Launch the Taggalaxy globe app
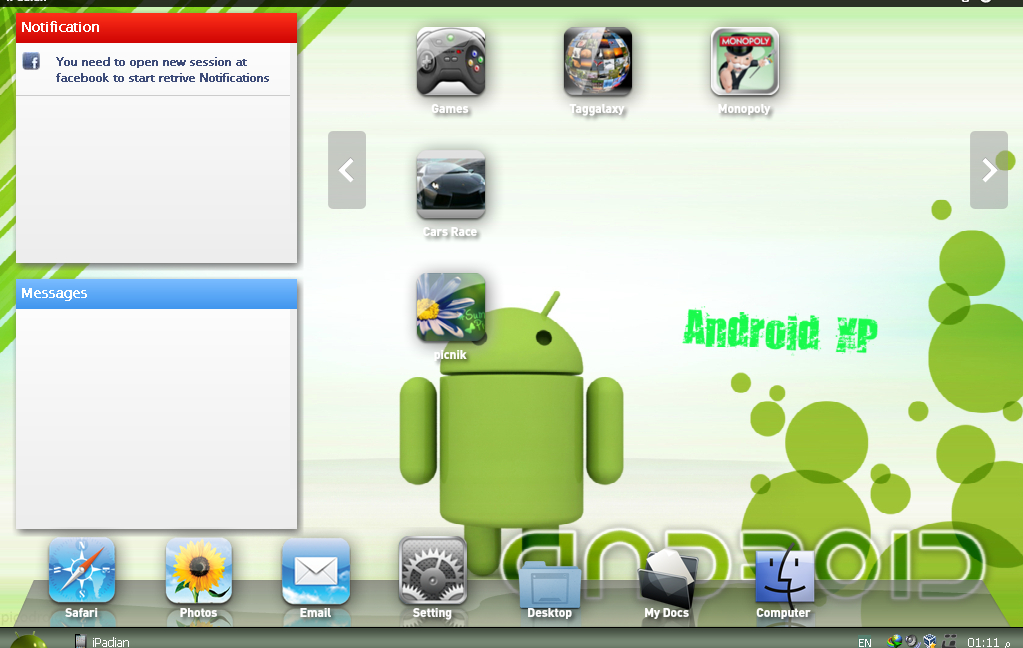The image size is (1023, 648). [x=598, y=61]
